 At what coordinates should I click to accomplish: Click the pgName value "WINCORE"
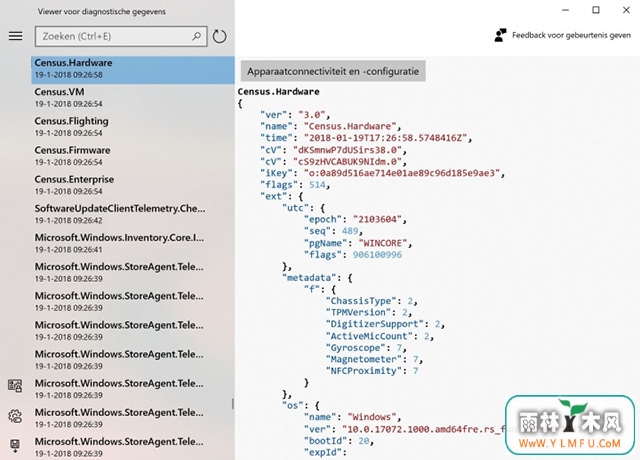click(382, 243)
